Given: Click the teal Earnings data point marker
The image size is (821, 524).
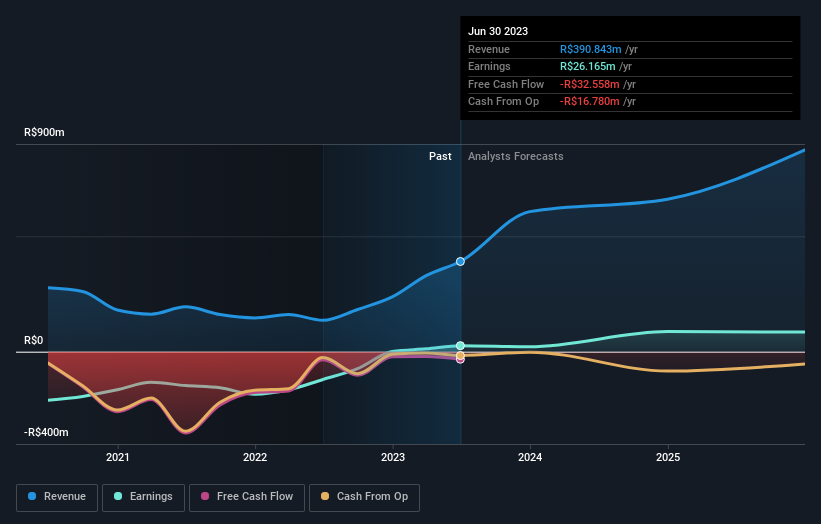Looking at the screenshot, I should (460, 345).
